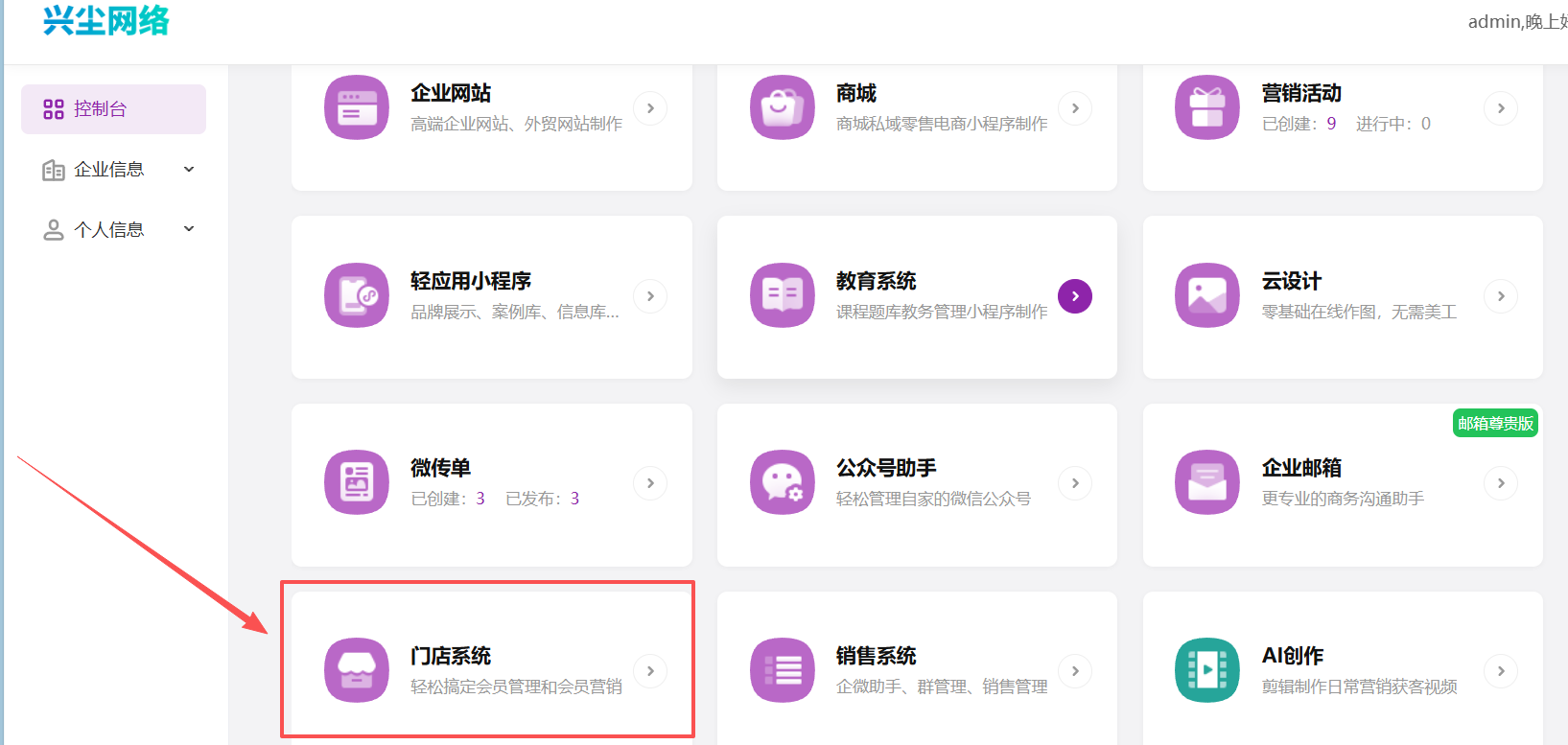Click the arrow button on 轻应用小程序 card
1568x745 pixels.
650,296
